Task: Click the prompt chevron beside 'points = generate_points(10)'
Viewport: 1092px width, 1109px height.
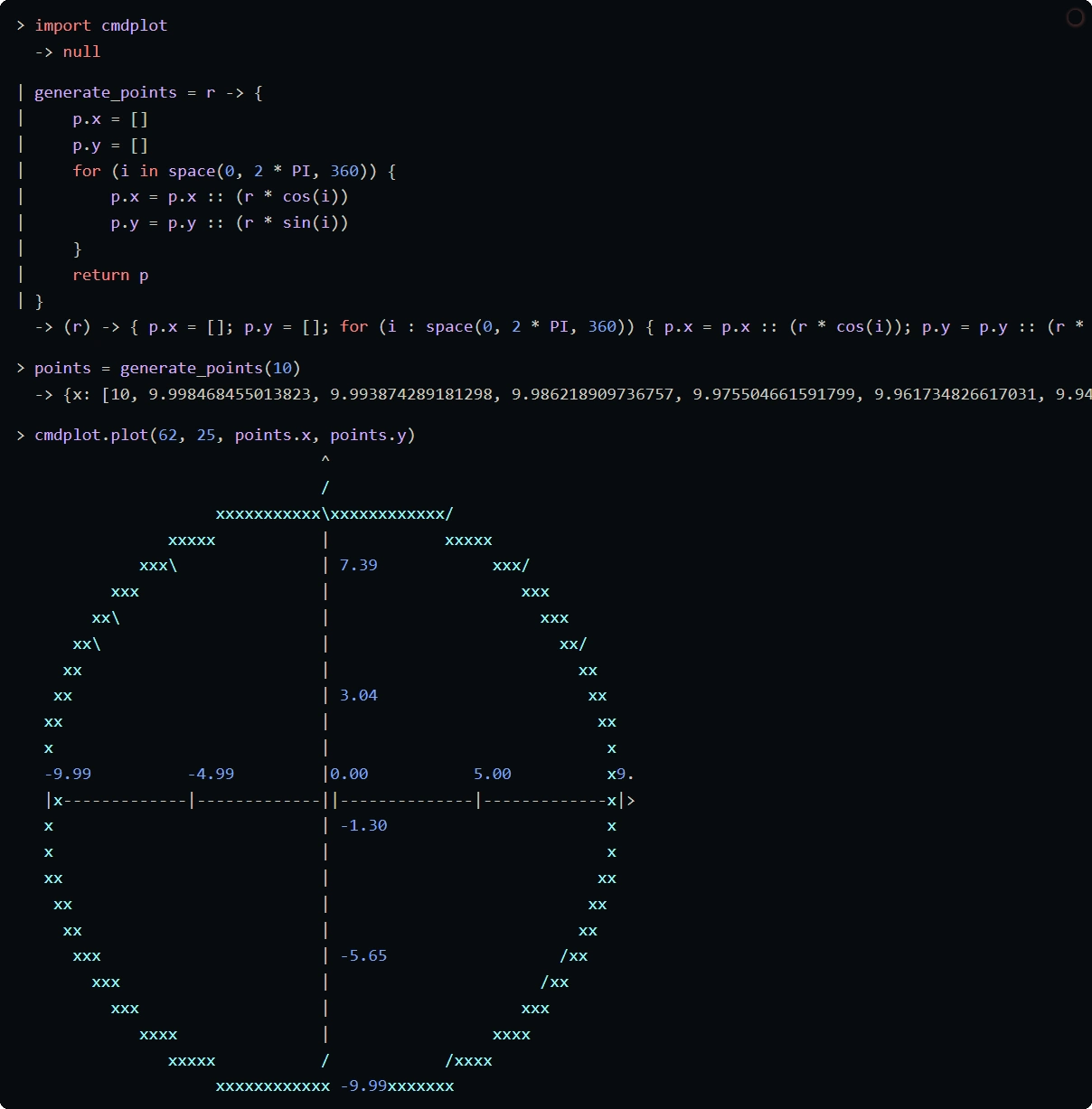Action: 21,367
